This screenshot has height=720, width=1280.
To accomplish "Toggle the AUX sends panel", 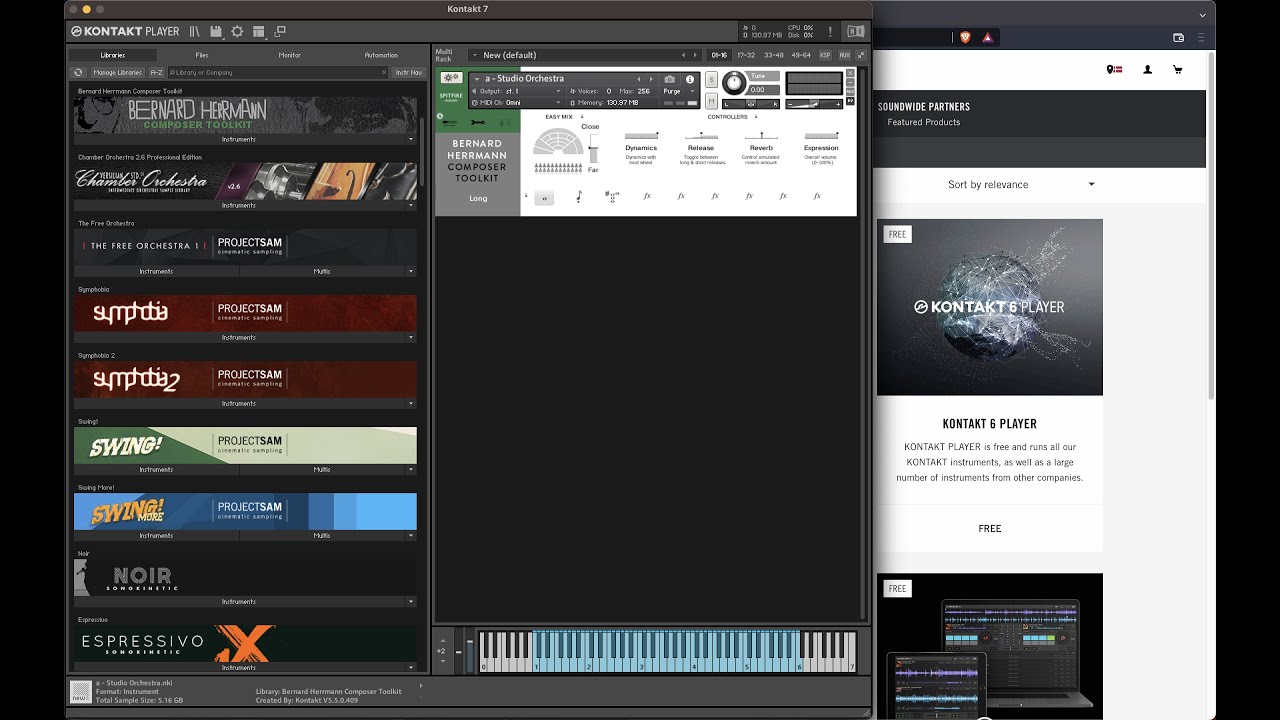I will tap(844, 55).
